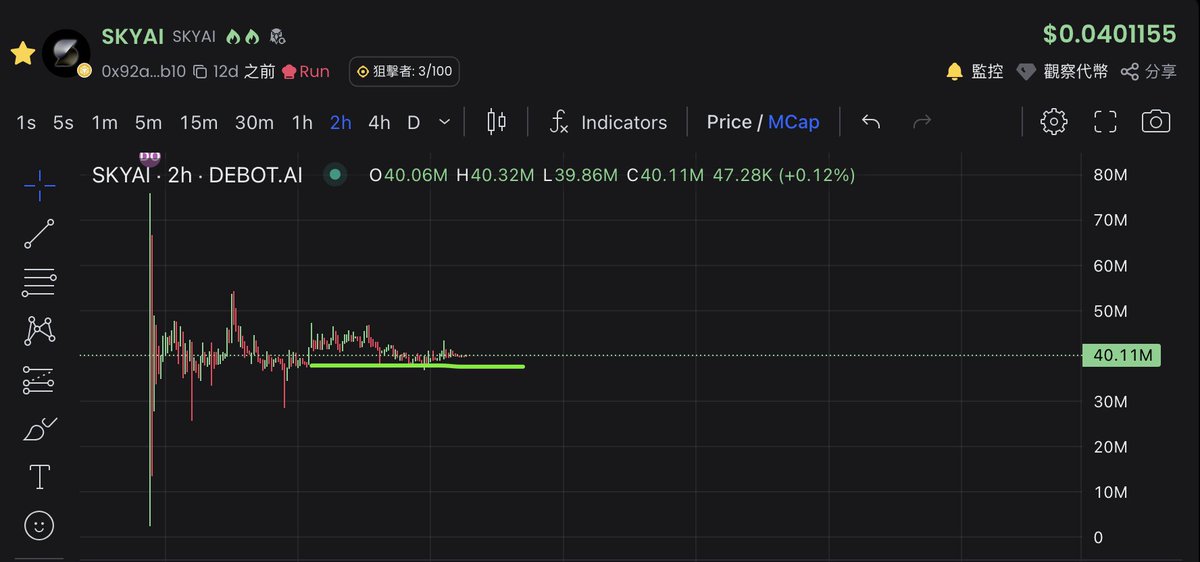1200x562 pixels.
Task: Open the candlestick chart type selector
Action: 496,122
